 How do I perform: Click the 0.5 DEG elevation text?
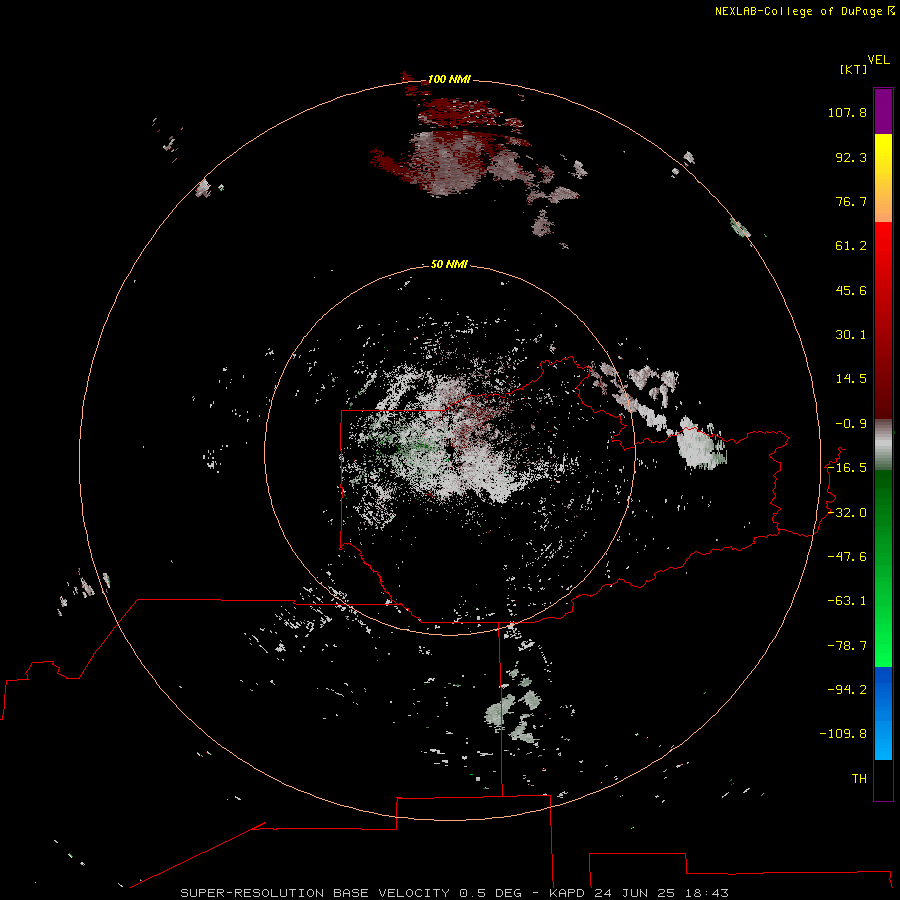pos(491,893)
